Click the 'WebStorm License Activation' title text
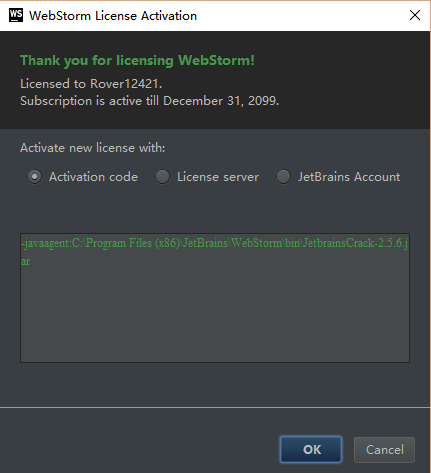 [x=113, y=16]
